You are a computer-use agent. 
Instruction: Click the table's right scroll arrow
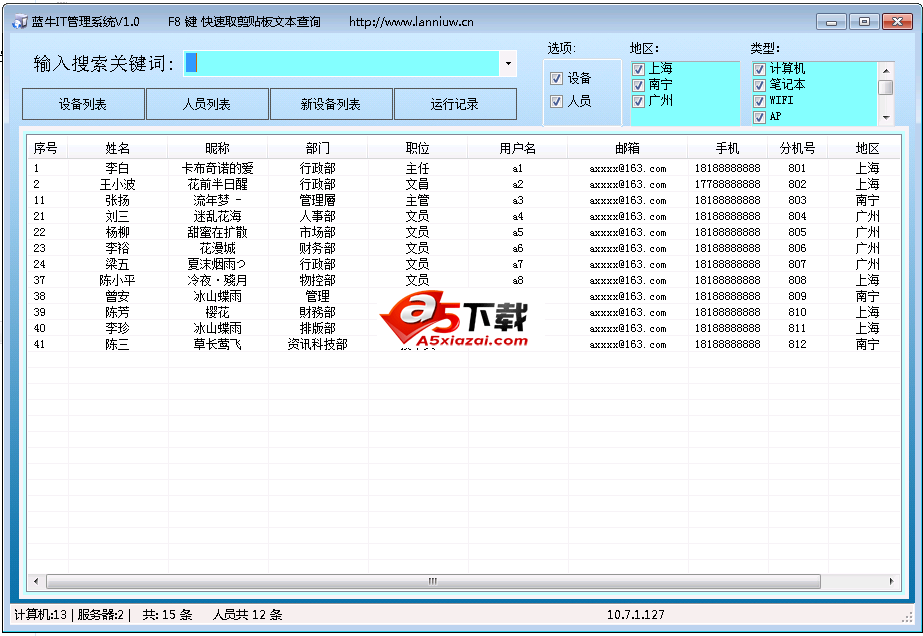[891, 582]
